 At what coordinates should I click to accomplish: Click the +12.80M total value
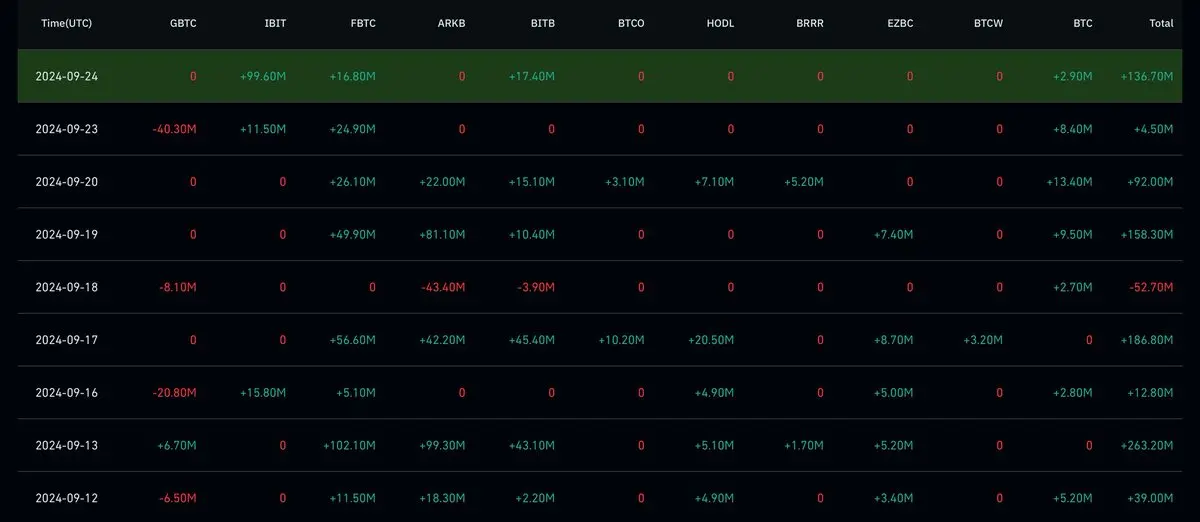(x=1151, y=394)
